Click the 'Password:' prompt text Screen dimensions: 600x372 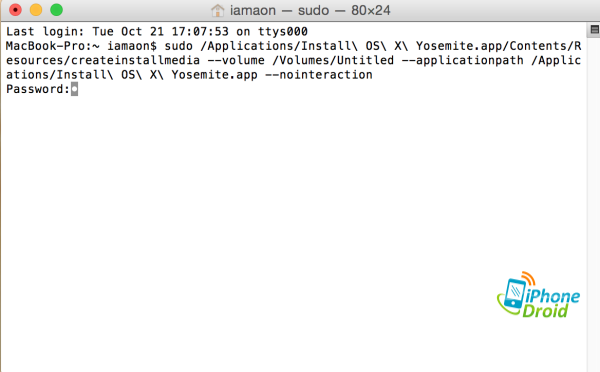(38, 89)
